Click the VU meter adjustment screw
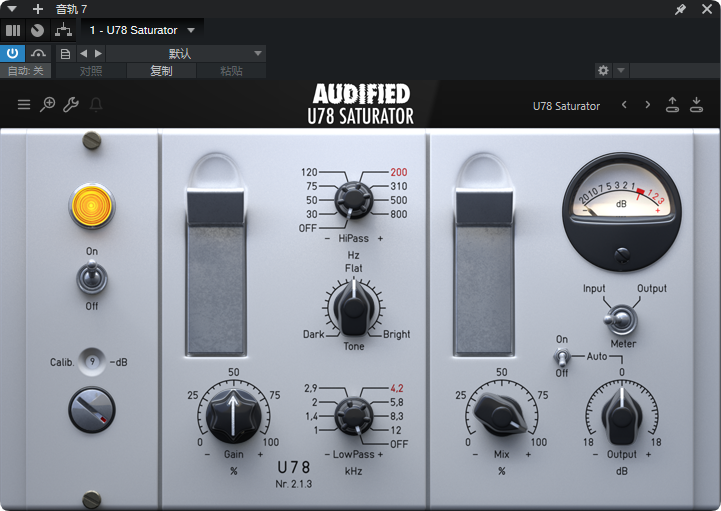721x511 pixels. click(622, 254)
